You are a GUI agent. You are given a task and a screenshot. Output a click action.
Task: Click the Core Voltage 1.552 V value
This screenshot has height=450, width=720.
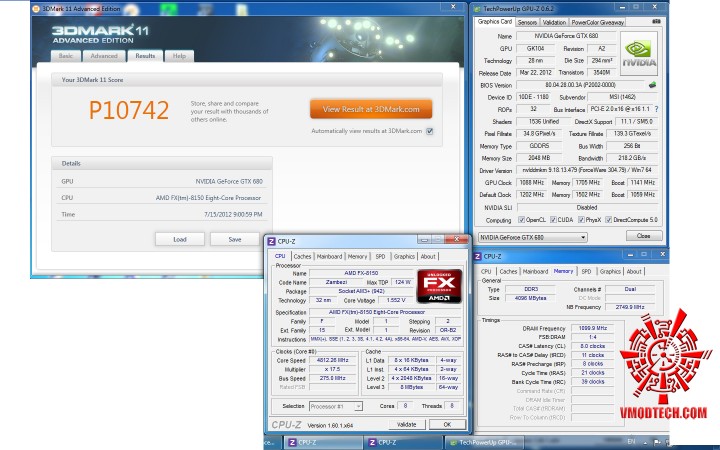(x=395, y=300)
